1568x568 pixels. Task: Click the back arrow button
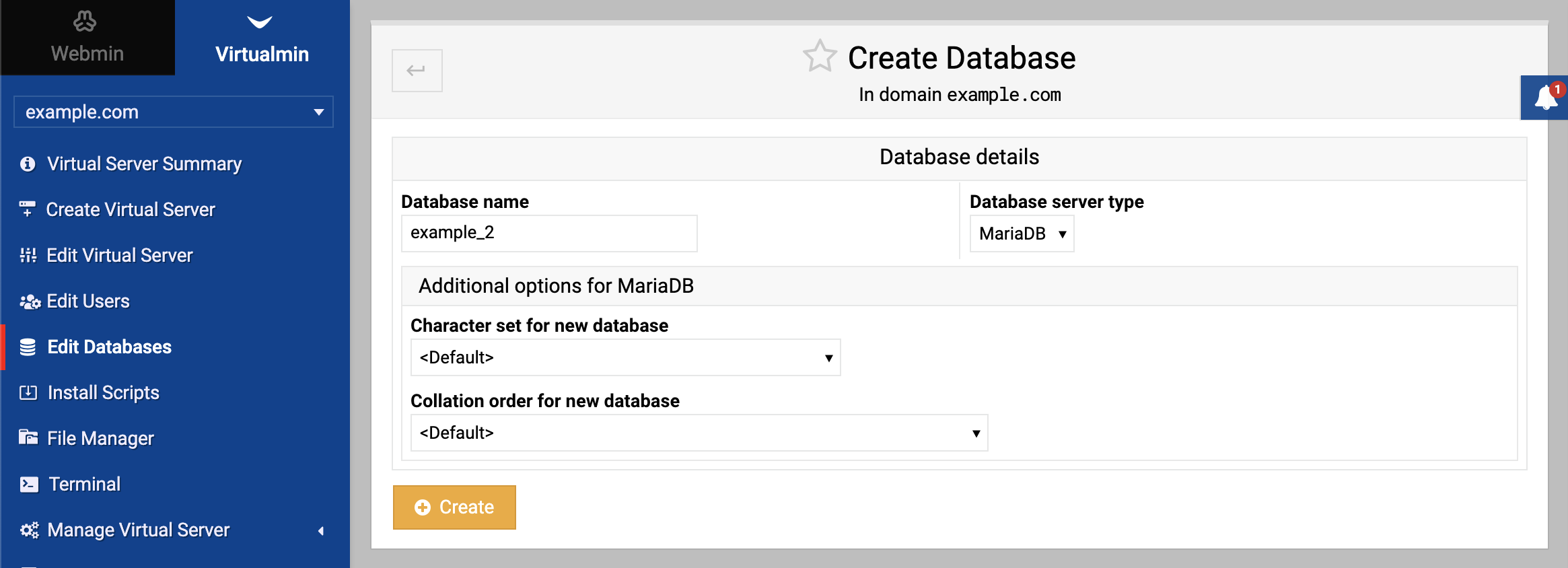pos(417,70)
